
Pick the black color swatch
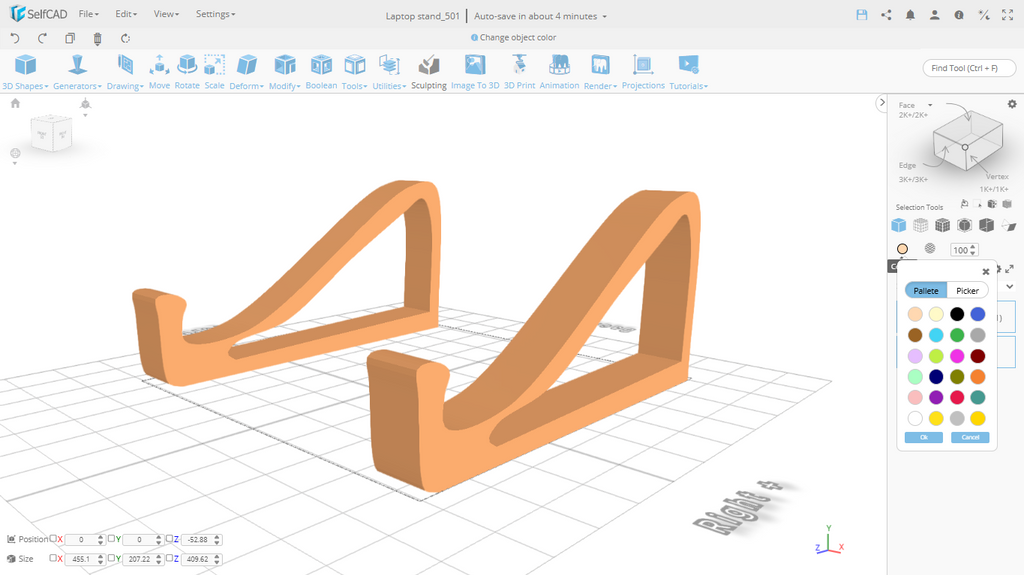(957, 314)
